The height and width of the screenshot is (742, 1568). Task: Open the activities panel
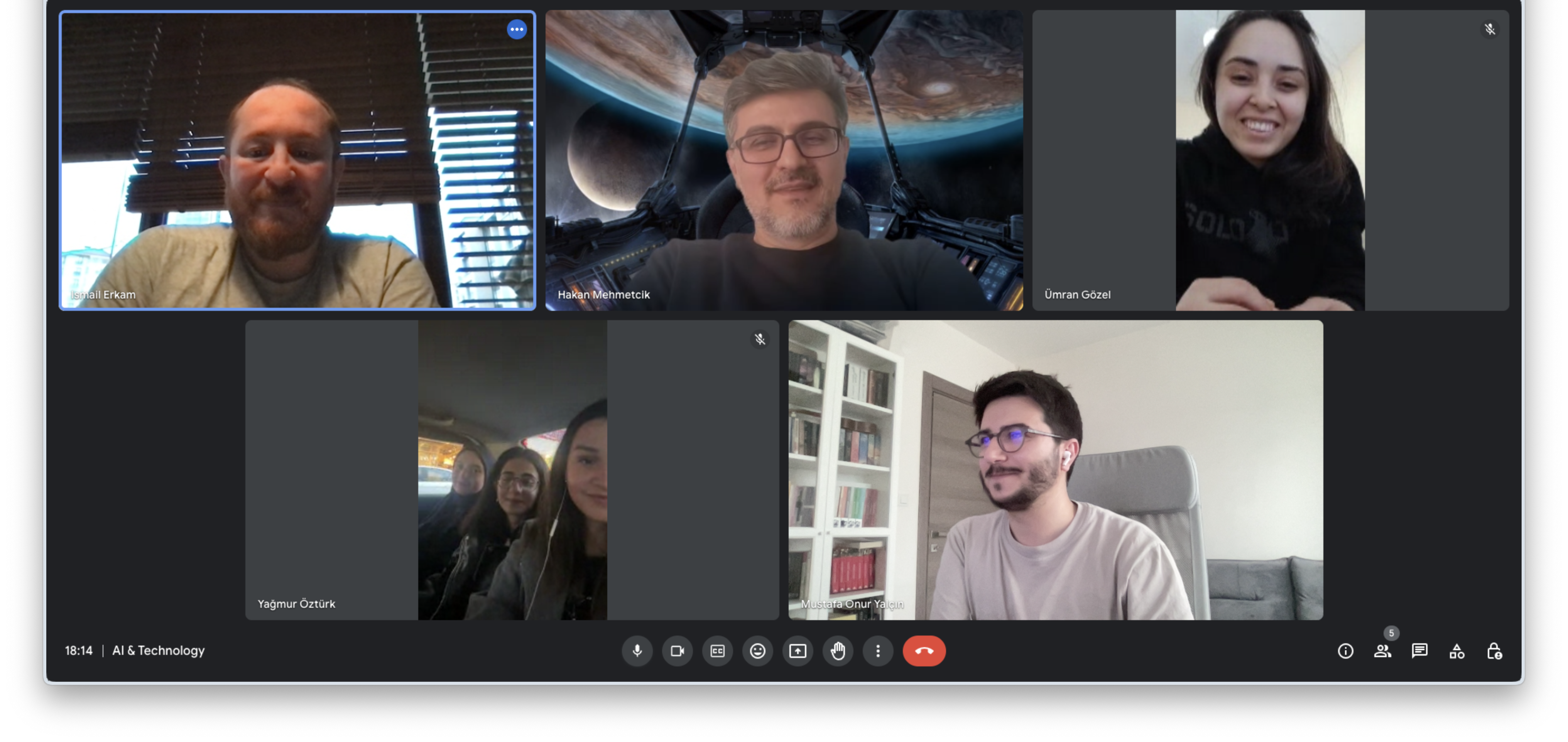(x=1456, y=651)
